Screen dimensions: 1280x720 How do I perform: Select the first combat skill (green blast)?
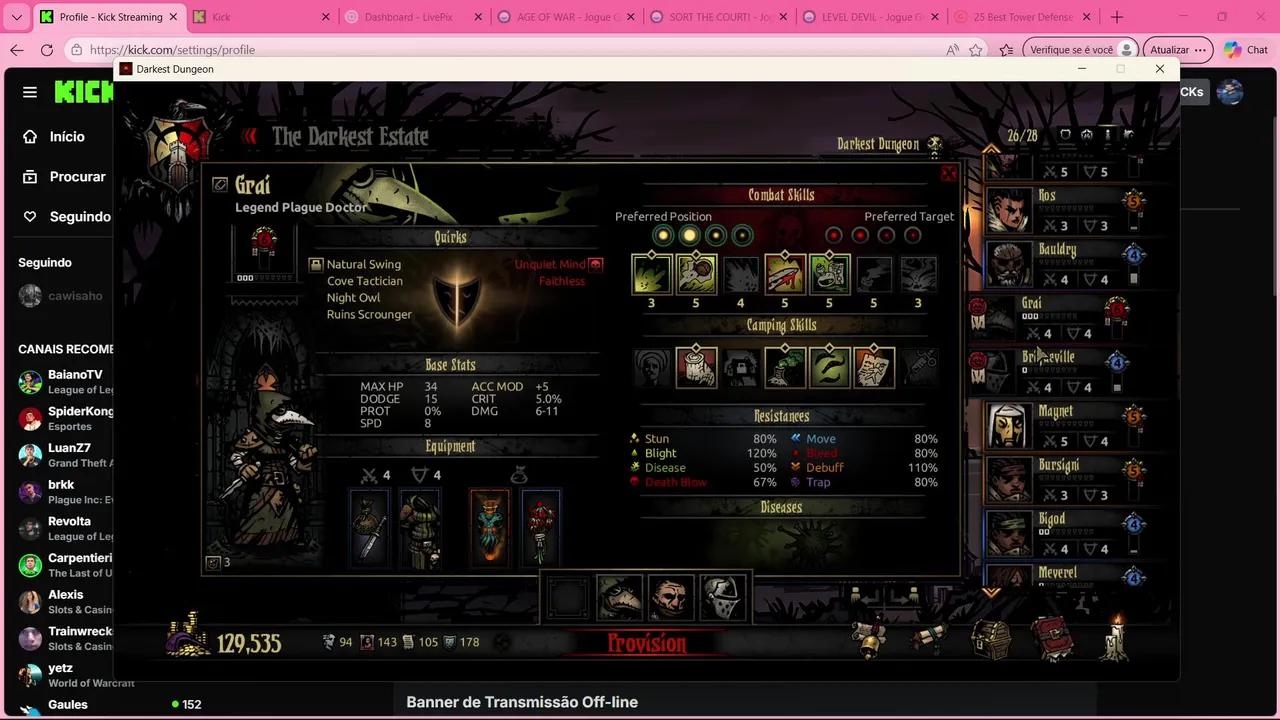point(651,274)
